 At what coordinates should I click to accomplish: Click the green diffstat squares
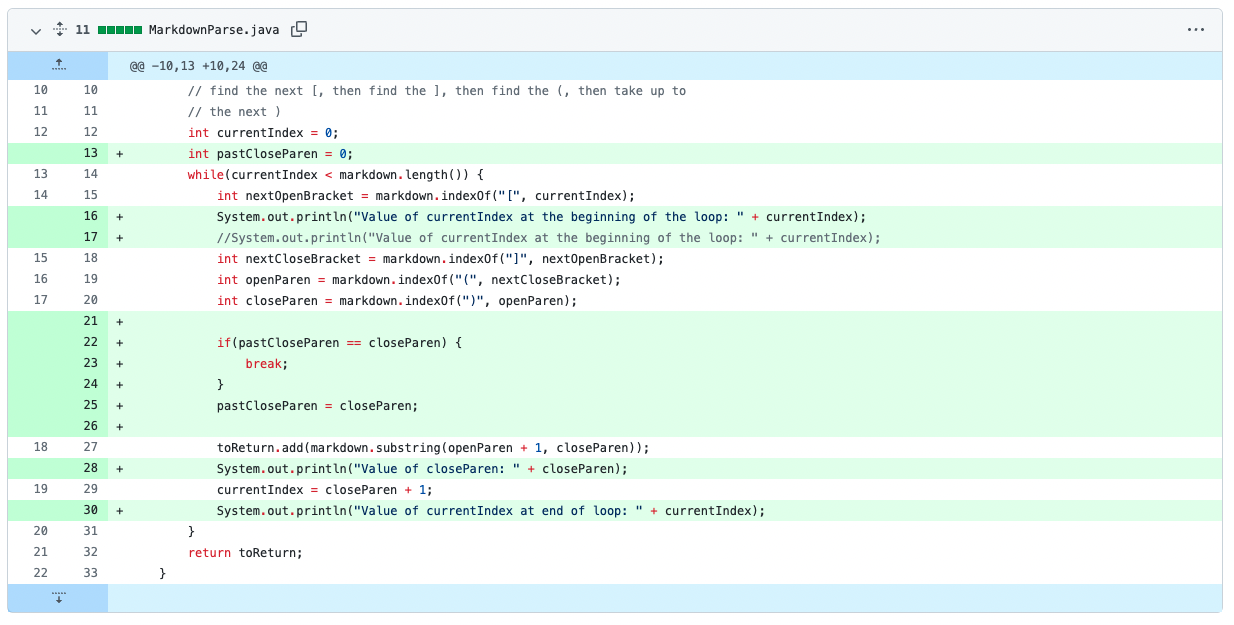(119, 30)
